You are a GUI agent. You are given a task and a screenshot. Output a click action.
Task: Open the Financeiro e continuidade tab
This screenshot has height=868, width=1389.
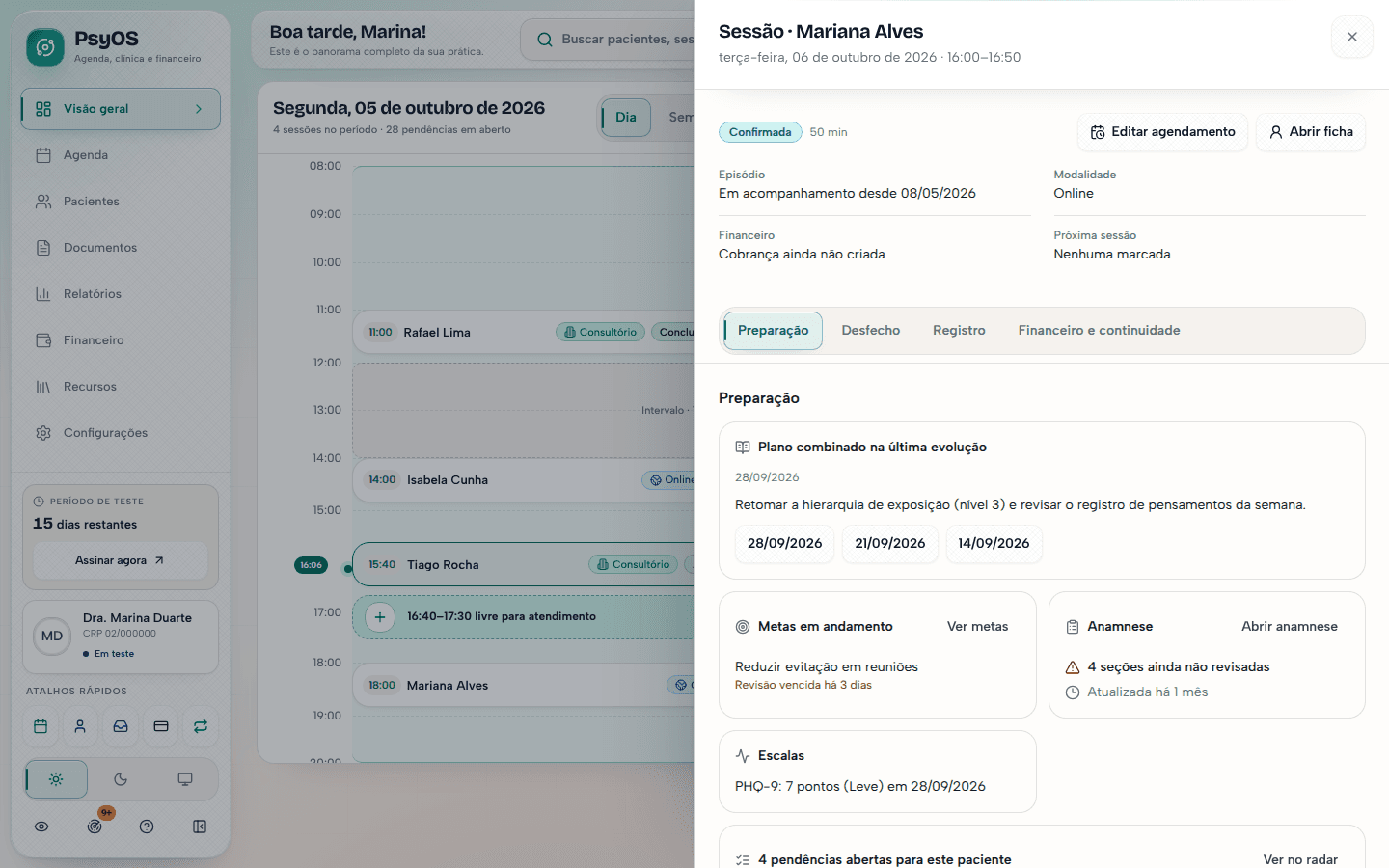(x=1099, y=331)
